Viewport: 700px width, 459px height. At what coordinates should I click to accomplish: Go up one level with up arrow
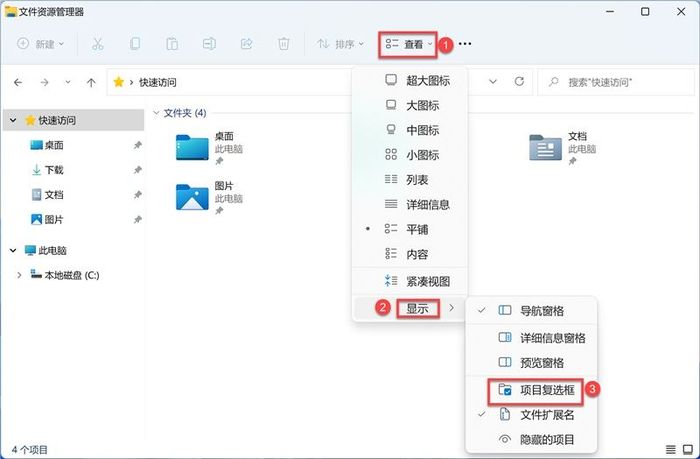(92, 81)
